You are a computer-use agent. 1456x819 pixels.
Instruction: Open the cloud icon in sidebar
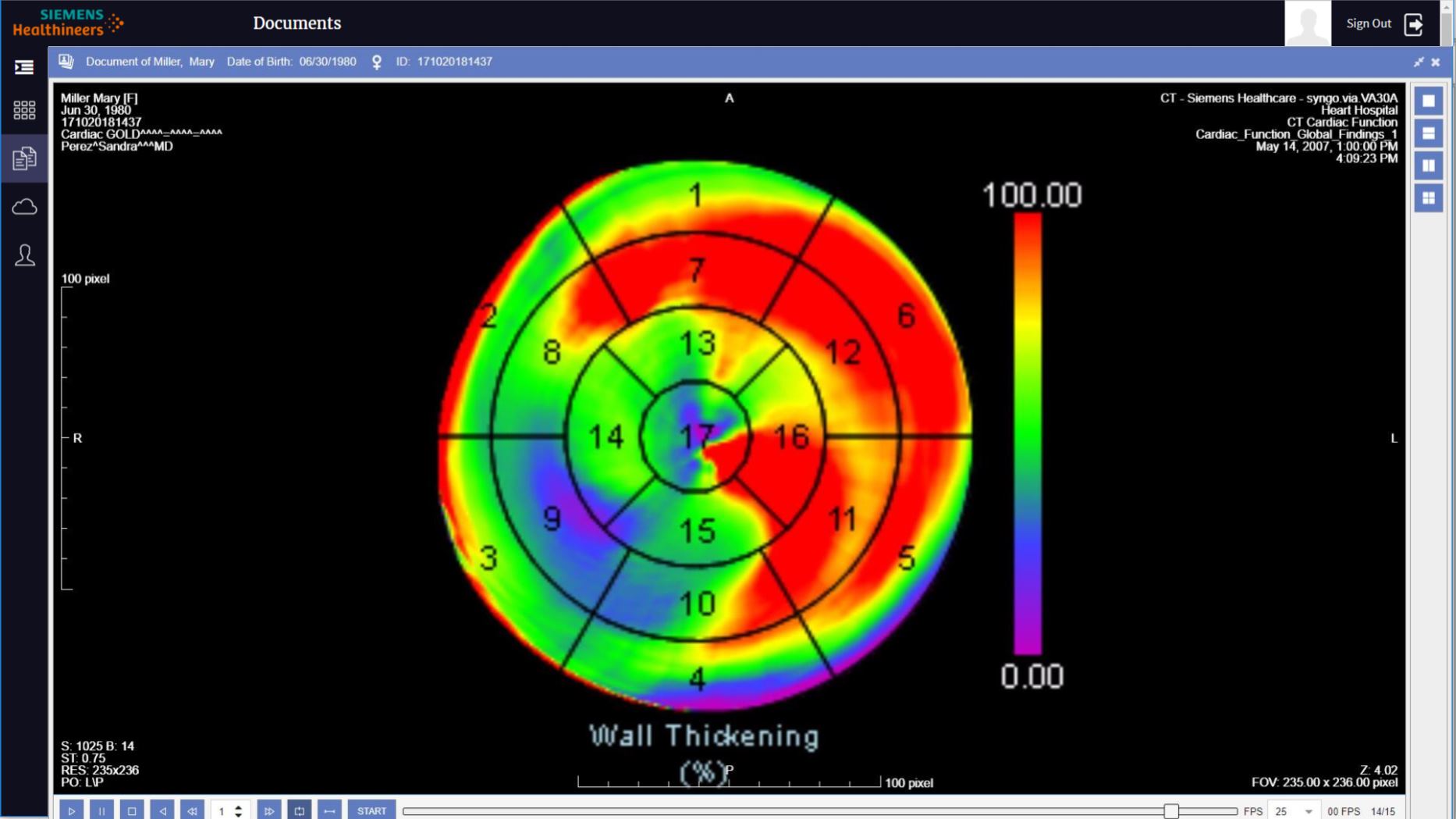[x=24, y=207]
